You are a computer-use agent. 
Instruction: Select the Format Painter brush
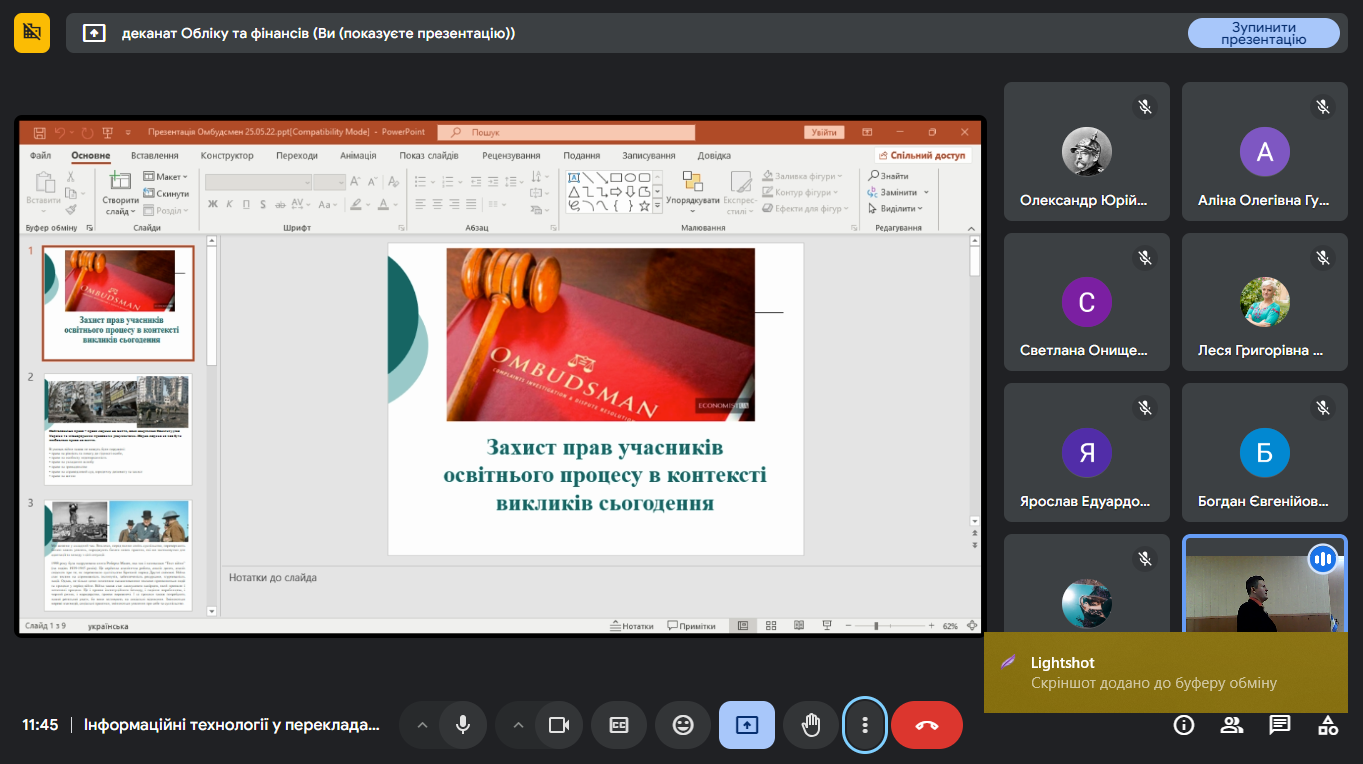point(70,209)
